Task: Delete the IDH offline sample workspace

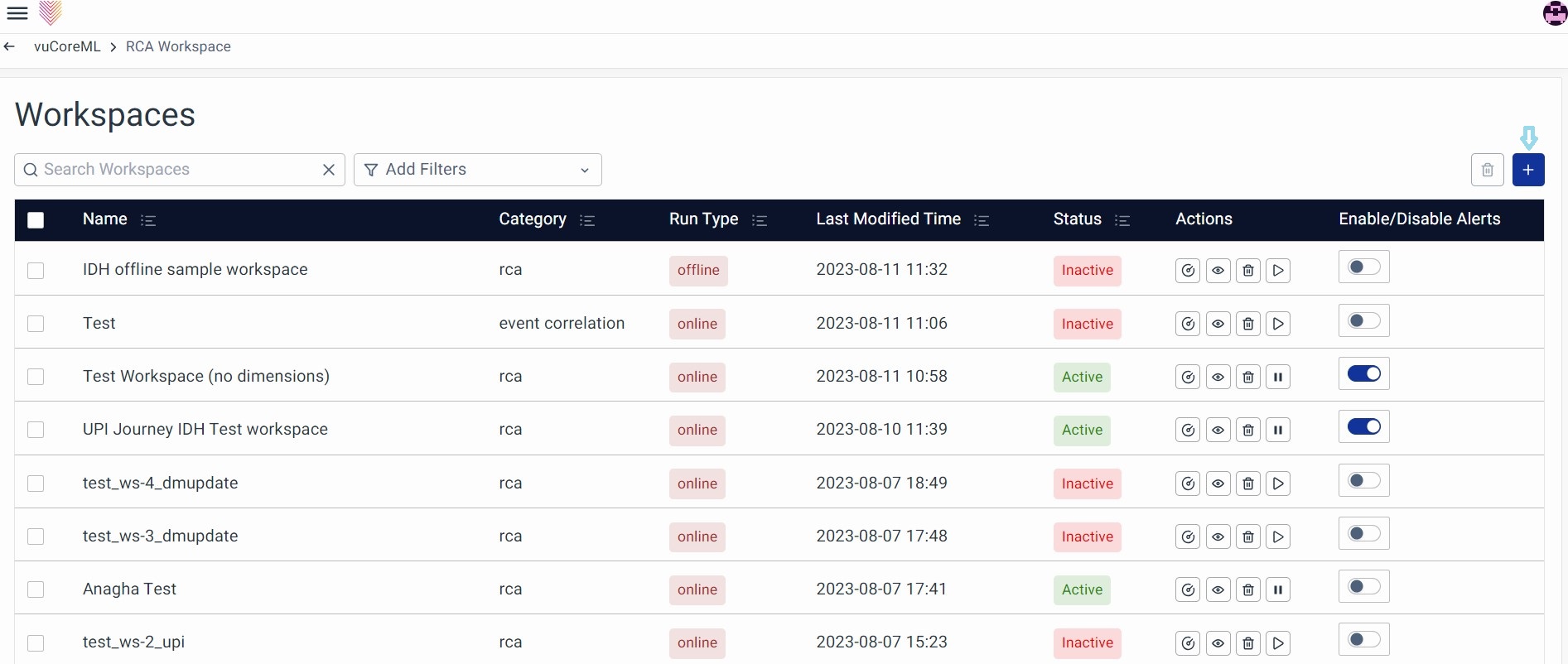Action: pos(1247,271)
